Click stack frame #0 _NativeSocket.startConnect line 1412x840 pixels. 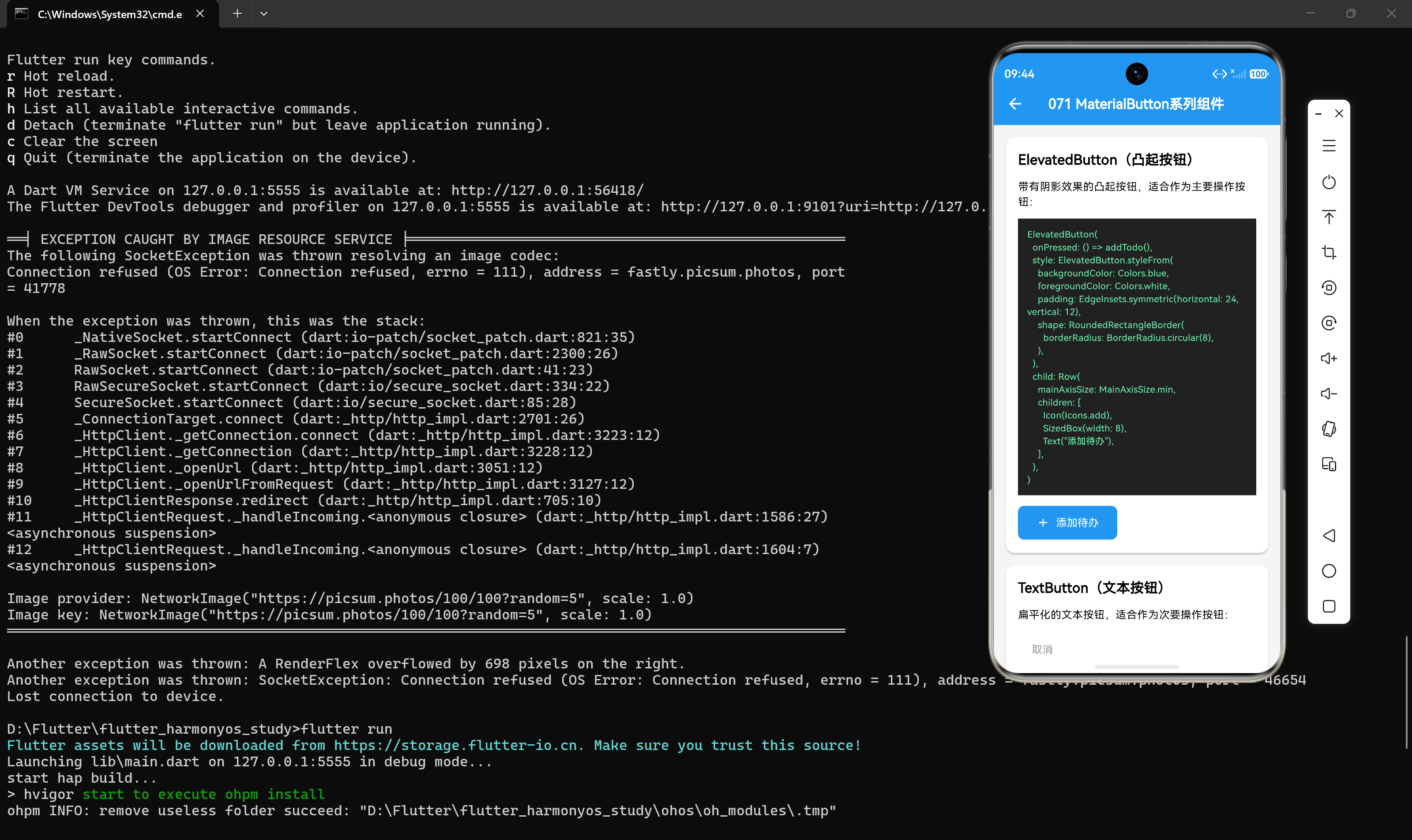point(321,337)
